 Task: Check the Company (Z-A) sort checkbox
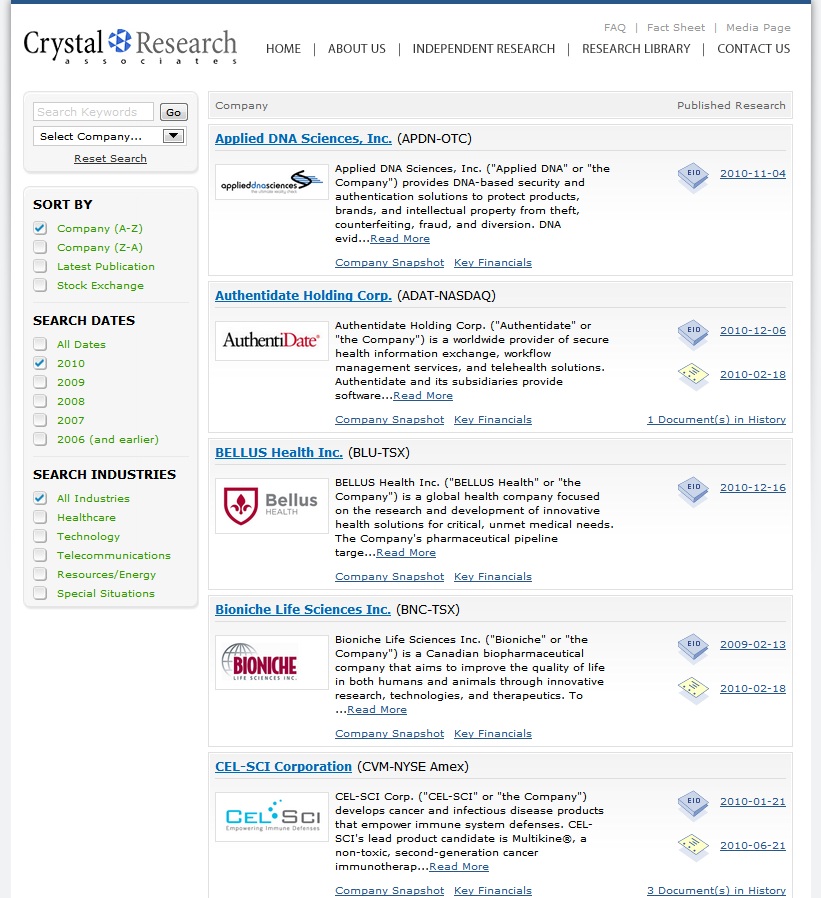[x=40, y=247]
